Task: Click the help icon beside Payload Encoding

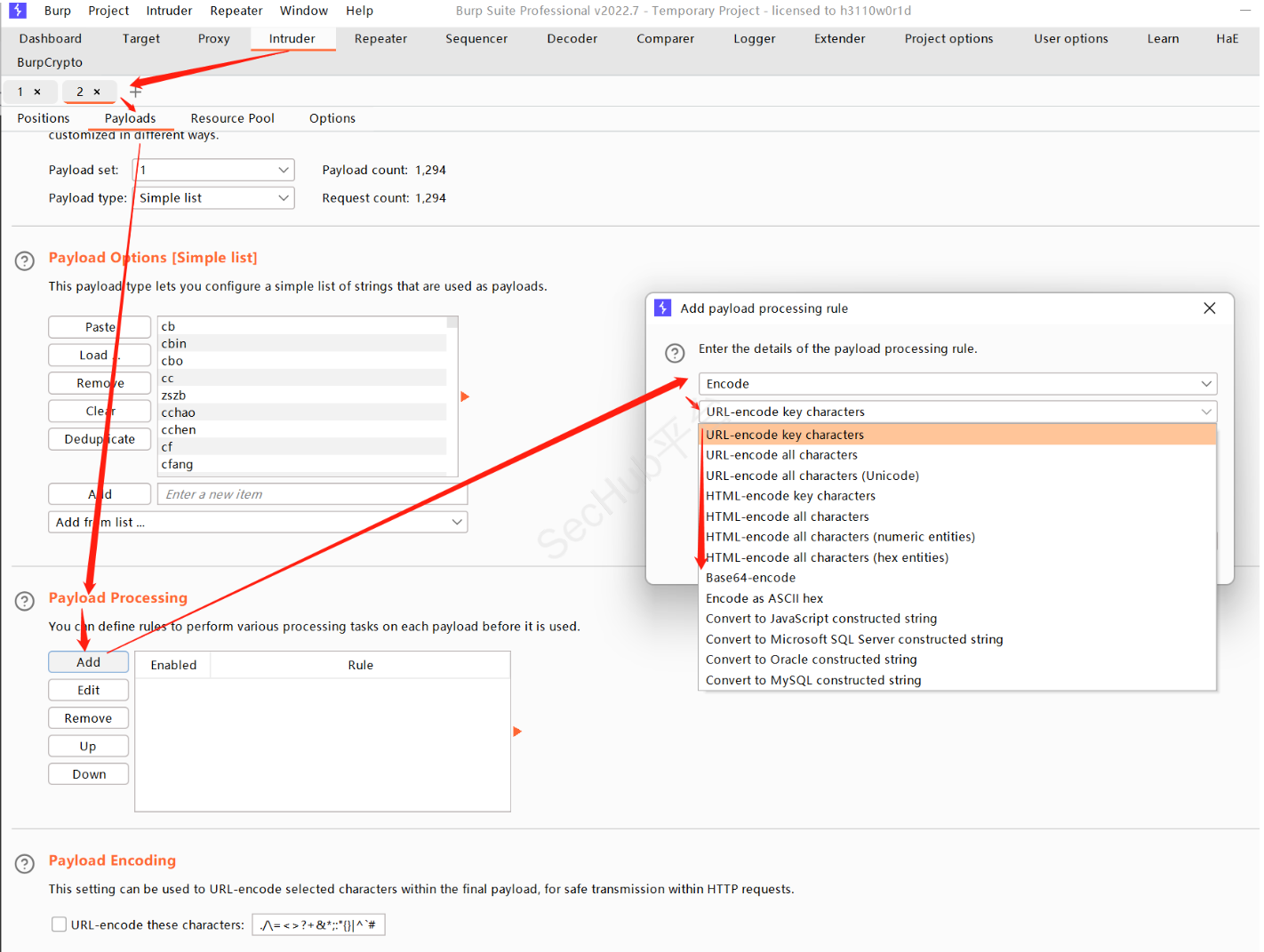Action: pos(25,863)
